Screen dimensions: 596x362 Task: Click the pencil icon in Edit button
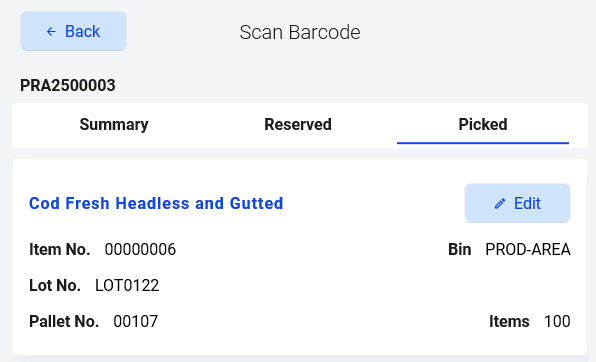pyautogui.click(x=500, y=204)
